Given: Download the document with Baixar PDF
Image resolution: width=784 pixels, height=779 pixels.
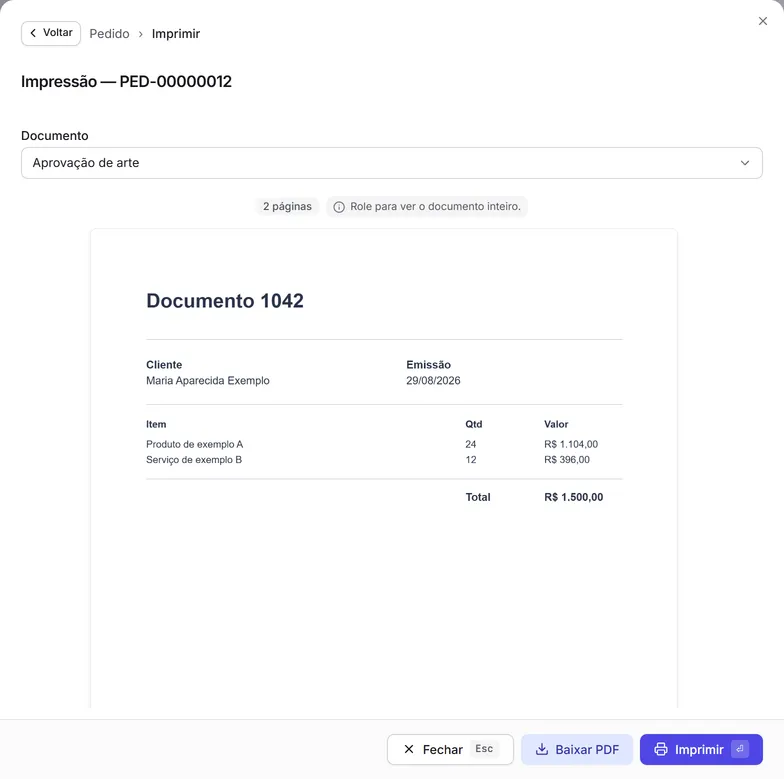Looking at the screenshot, I should (x=577, y=749).
